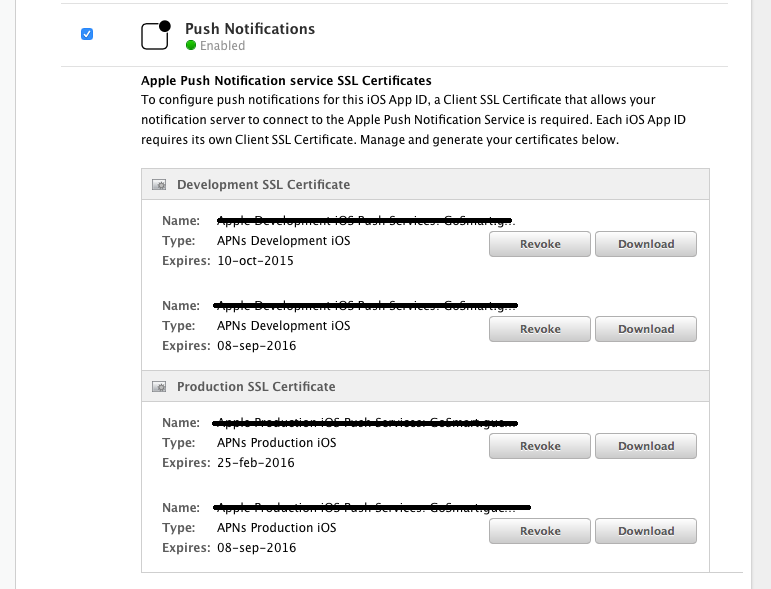Click the Push Notifications title text
771x589 pixels.
tap(250, 29)
